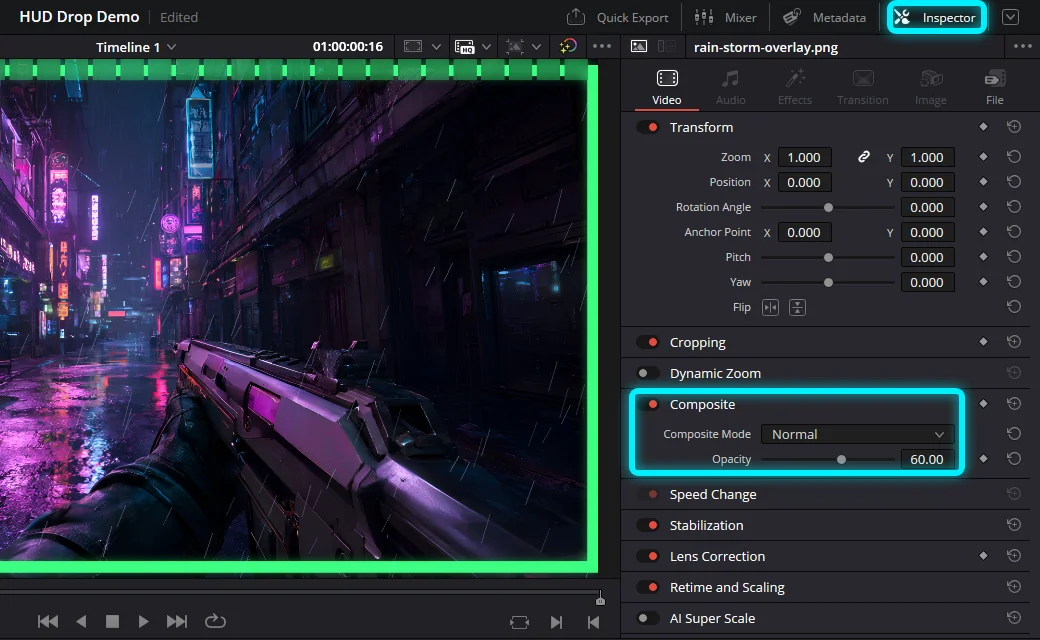Flip the clip horizontally
Screen dimensions: 1040x640
pyautogui.click(x=770, y=307)
